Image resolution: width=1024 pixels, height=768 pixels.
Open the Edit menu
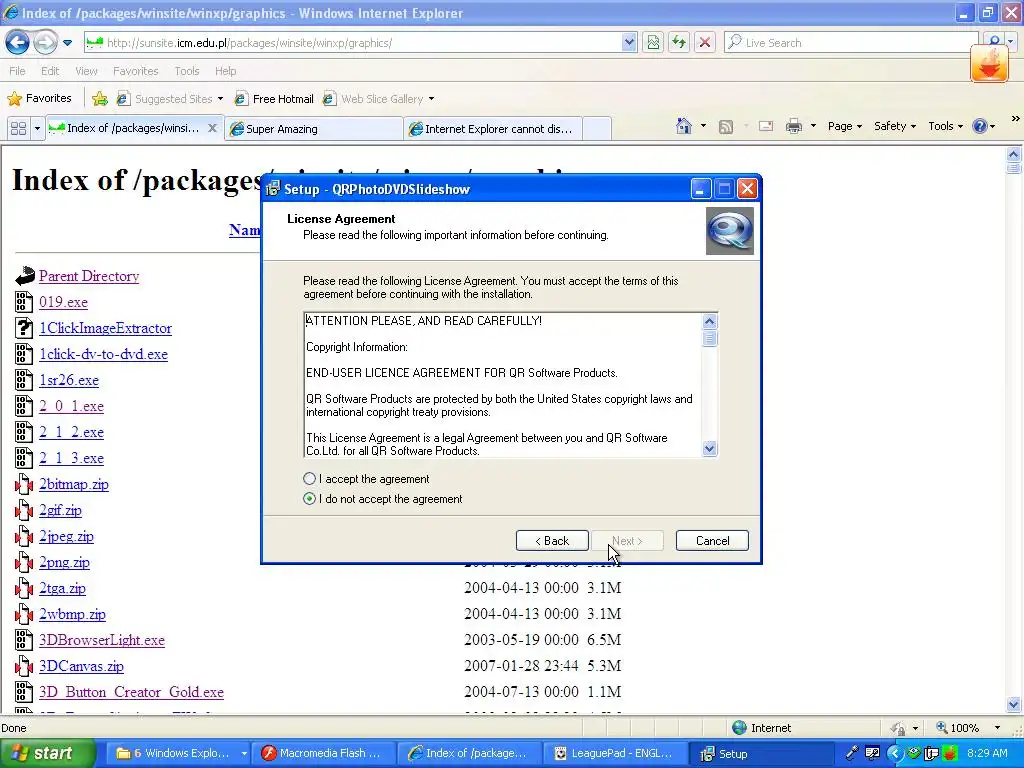pyautogui.click(x=50, y=71)
